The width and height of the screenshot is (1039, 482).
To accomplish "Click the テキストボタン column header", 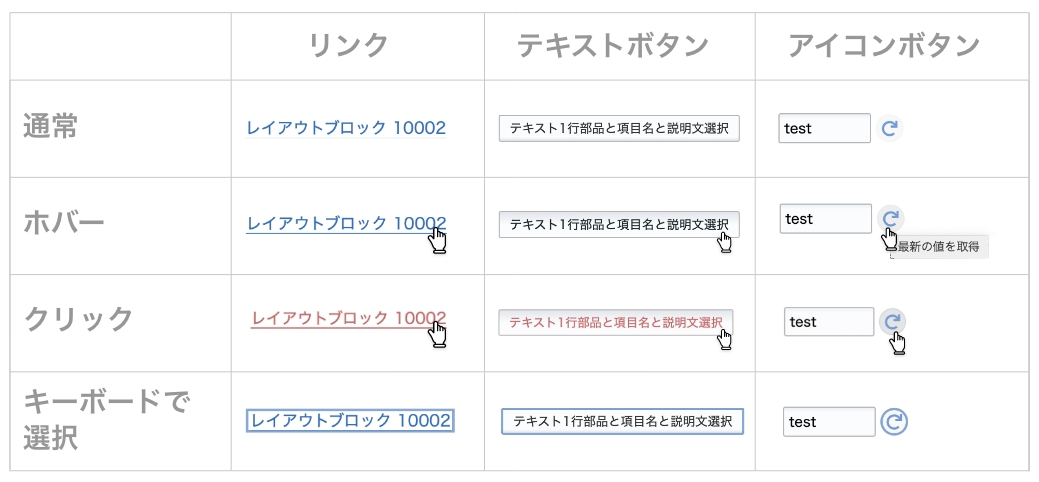I will (613, 46).
